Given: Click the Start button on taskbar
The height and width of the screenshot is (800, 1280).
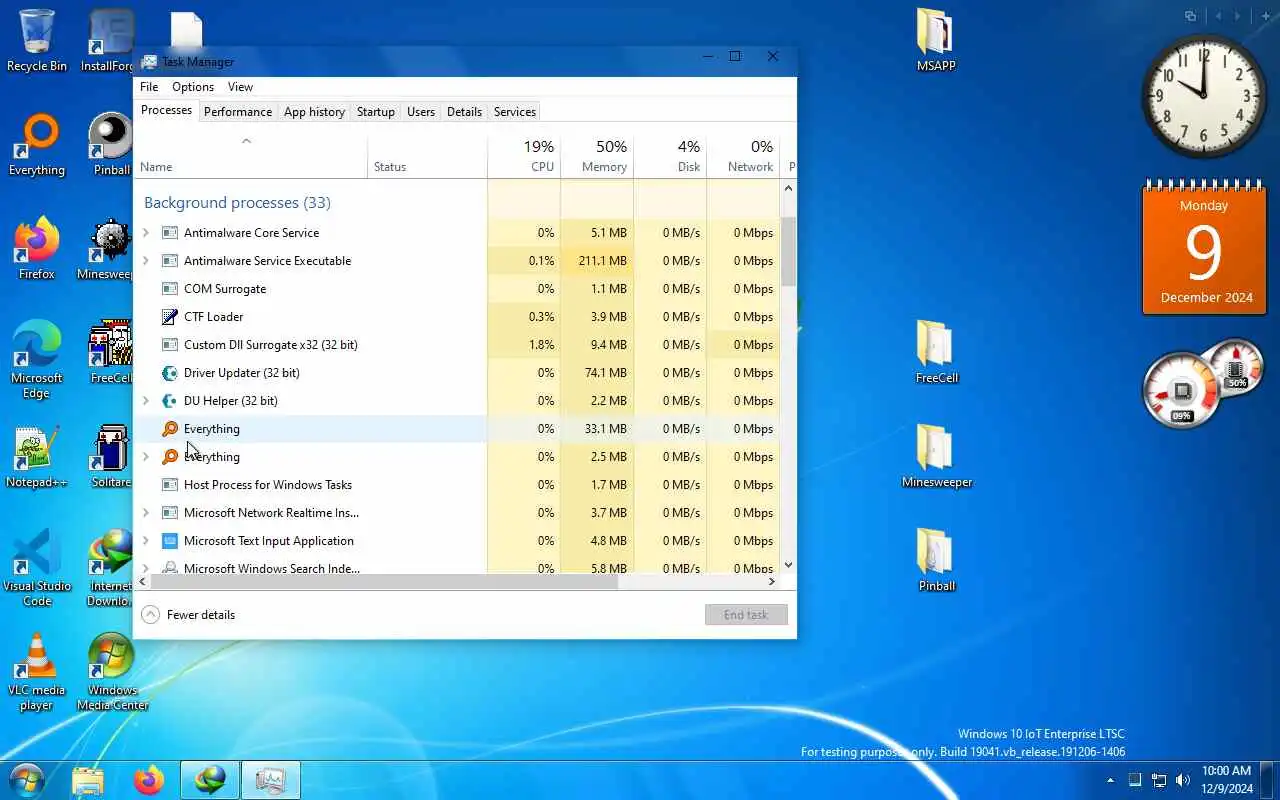Looking at the screenshot, I should [27, 779].
